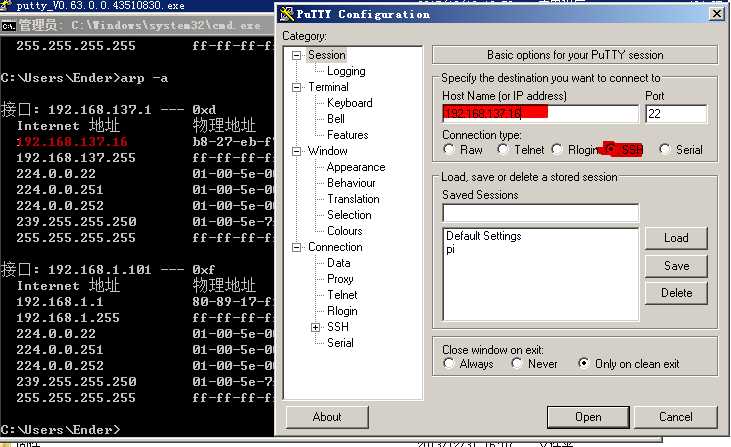Open the Behaviour settings category
731x447 pixels.
pyautogui.click(x=351, y=183)
